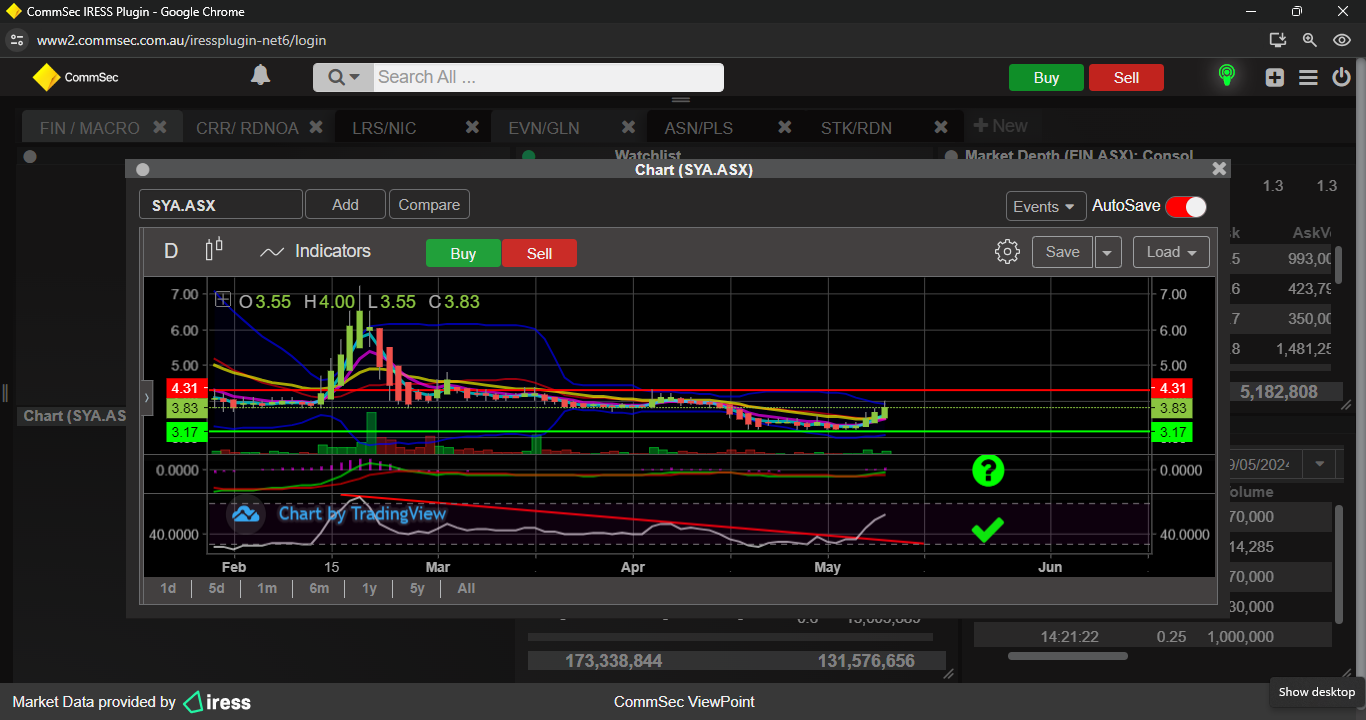The width and height of the screenshot is (1366, 720).
Task: Click the power logout icon
Action: 1341,77
